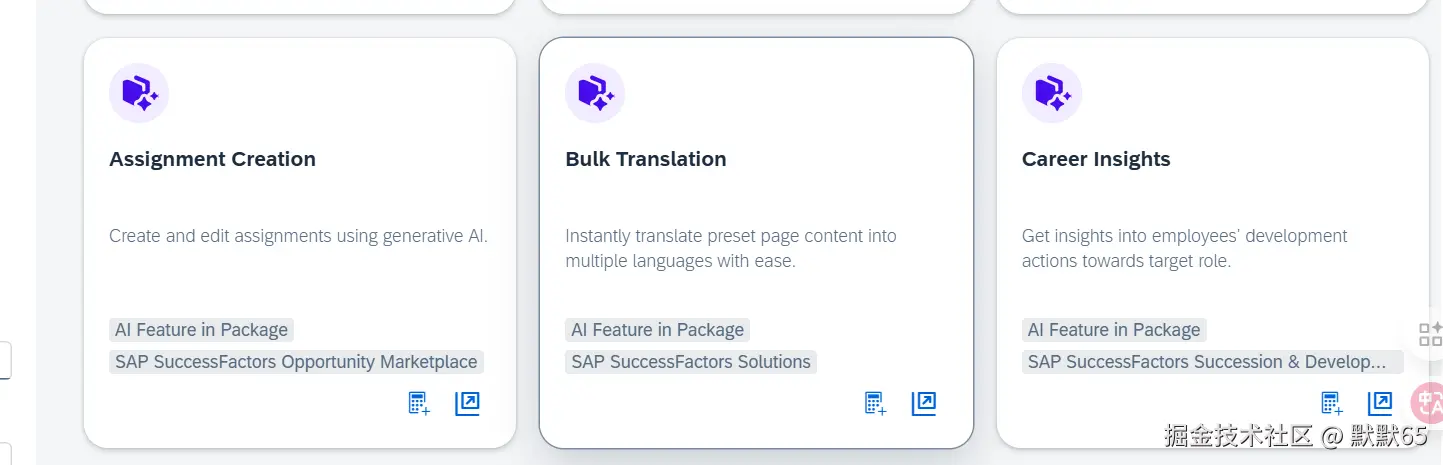Screen dimensions: 1443x465
Task: Add Assignment Creation to the calculator
Action: 419,403
